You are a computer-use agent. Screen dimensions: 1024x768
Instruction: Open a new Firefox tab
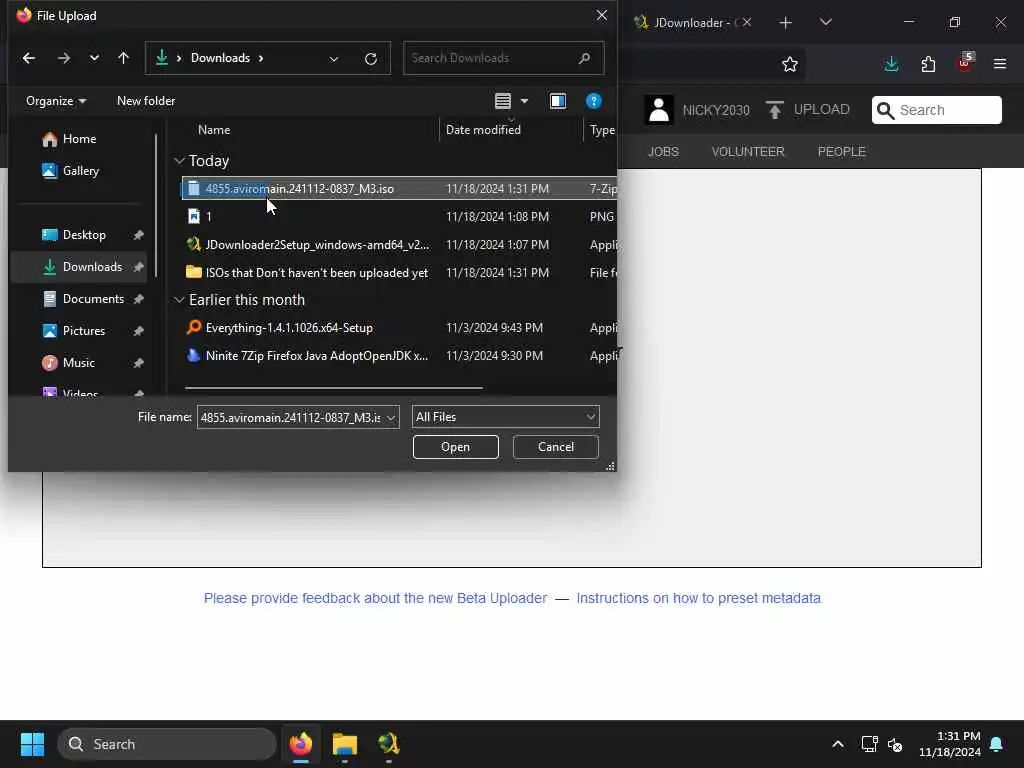click(786, 23)
